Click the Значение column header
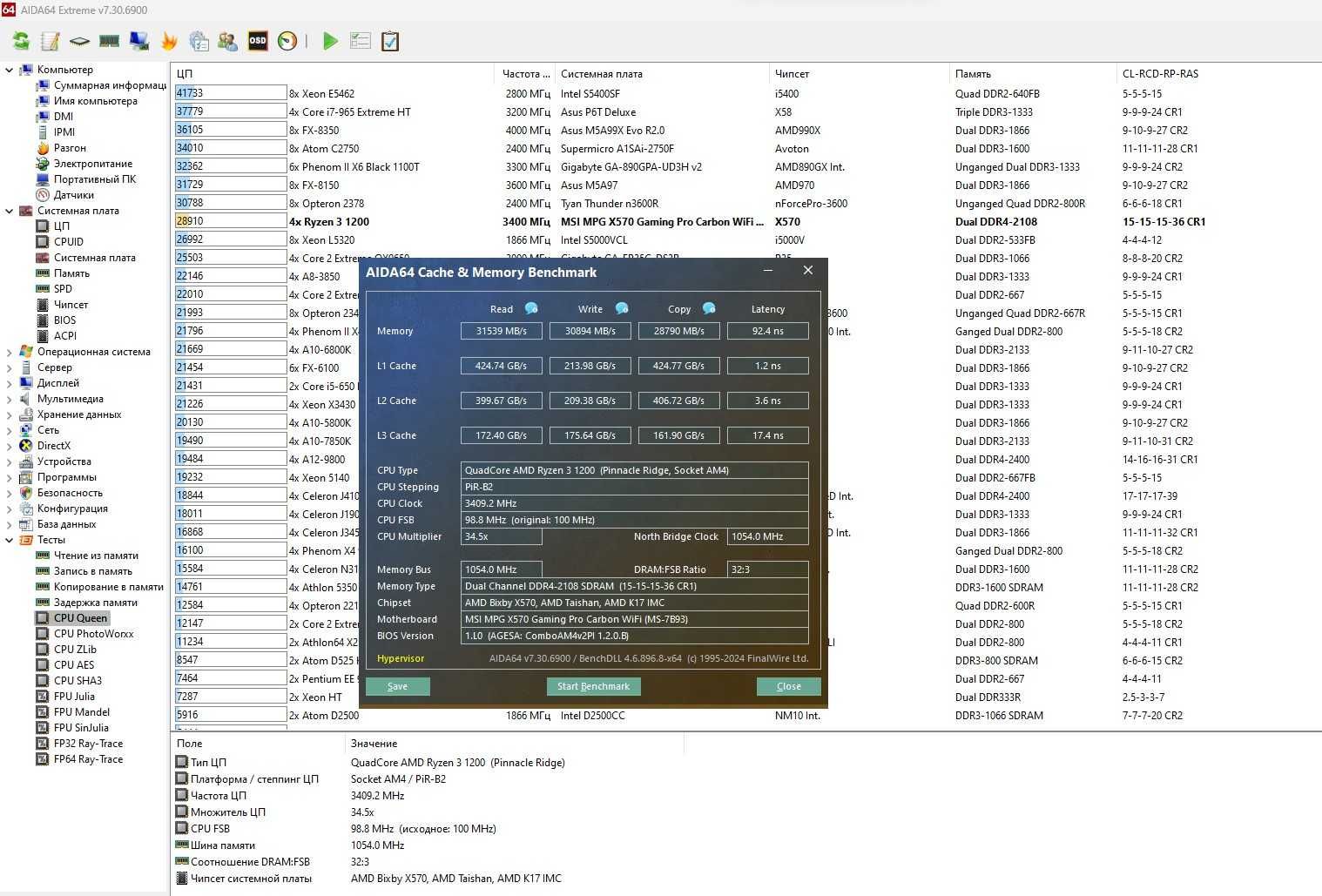The height and width of the screenshot is (896, 1322). pyautogui.click(x=514, y=744)
